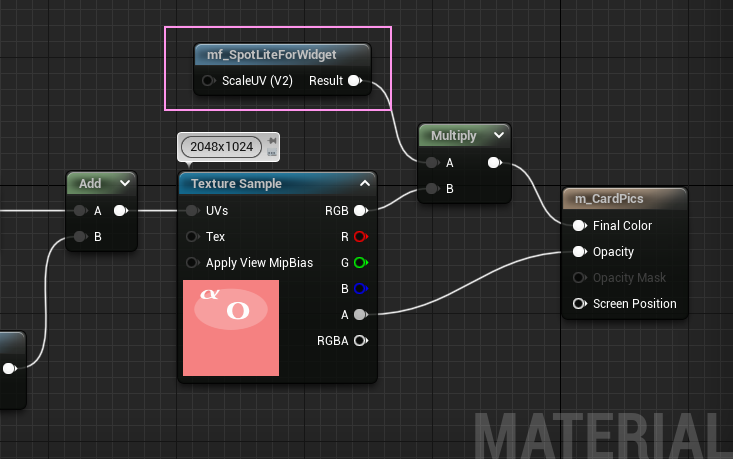Click the ScaleUV (V2) label text
Screen dimensions: 733x459
pyautogui.click(x=257, y=81)
